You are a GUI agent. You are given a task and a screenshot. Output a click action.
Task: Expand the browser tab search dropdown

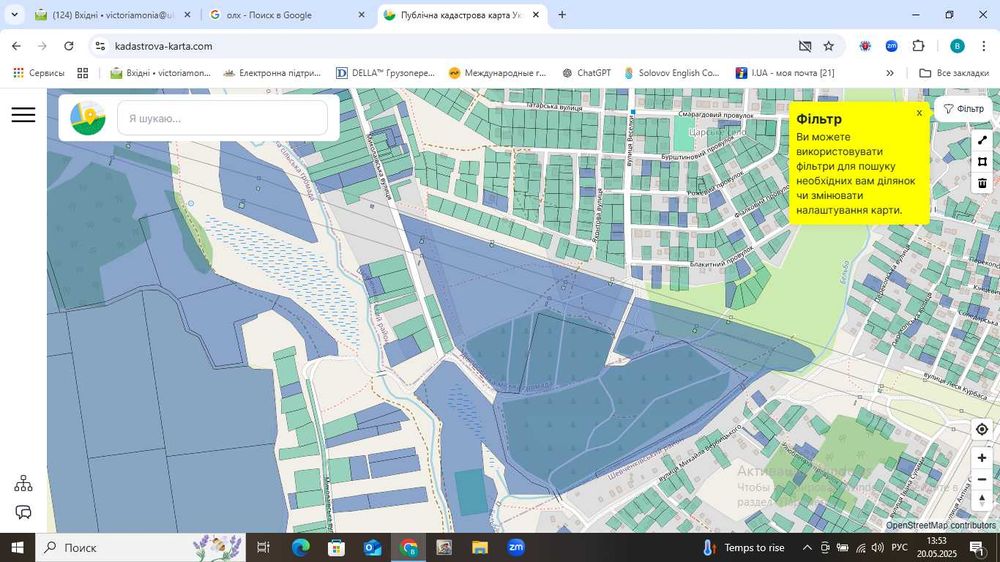(14, 15)
